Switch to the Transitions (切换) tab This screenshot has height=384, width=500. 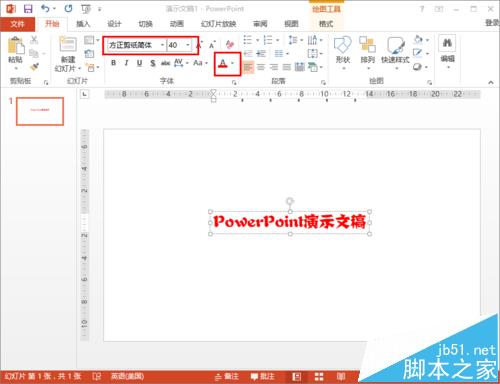coord(146,24)
